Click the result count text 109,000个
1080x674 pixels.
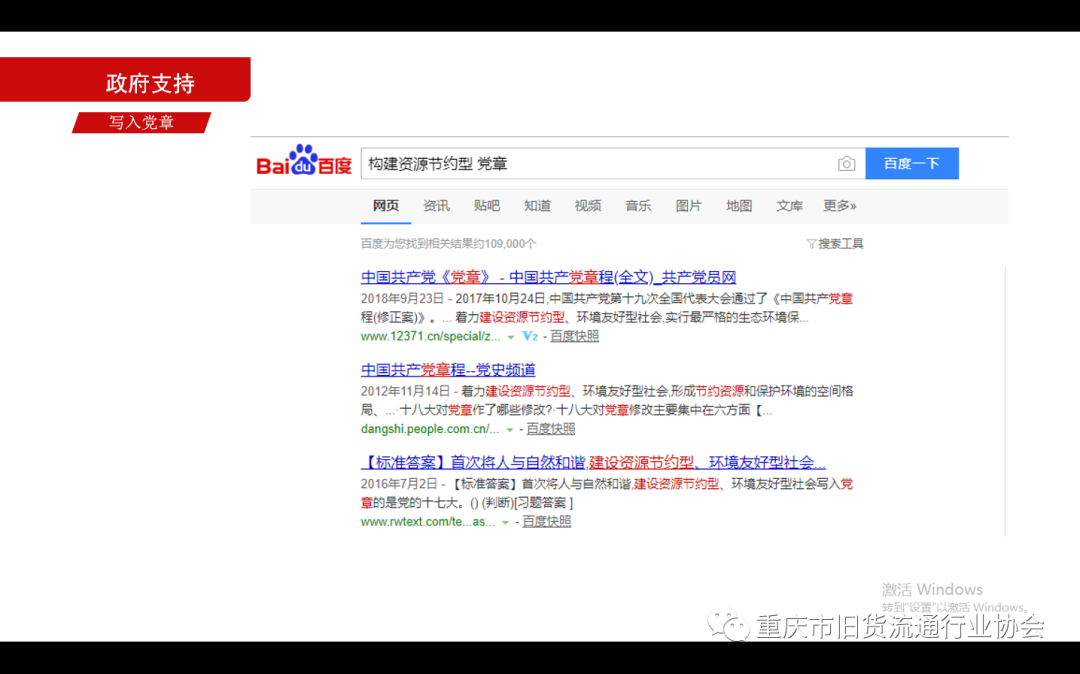[x=510, y=244]
